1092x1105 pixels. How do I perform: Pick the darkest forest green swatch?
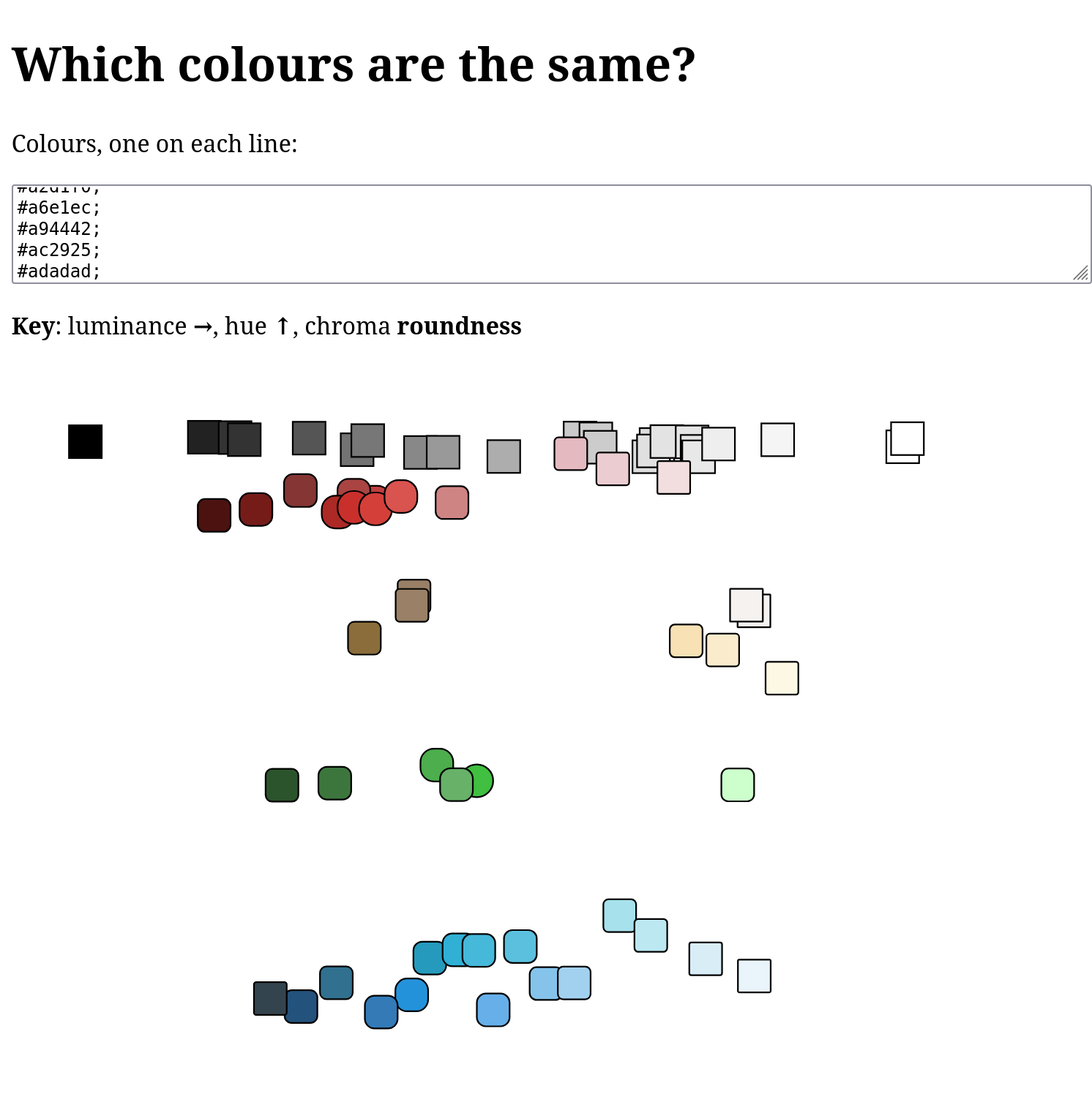coord(282,785)
